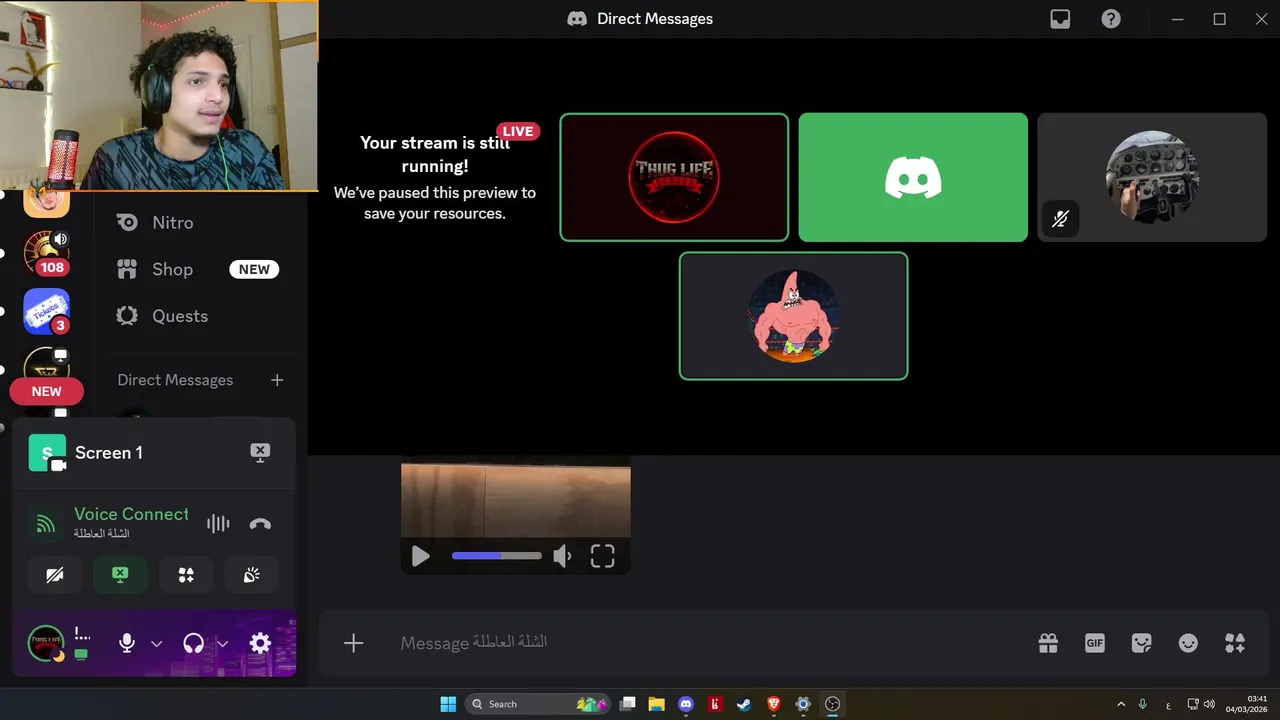The width and height of the screenshot is (1280, 720).
Task: Click the LIVE badge on stream preview
Action: point(518,131)
